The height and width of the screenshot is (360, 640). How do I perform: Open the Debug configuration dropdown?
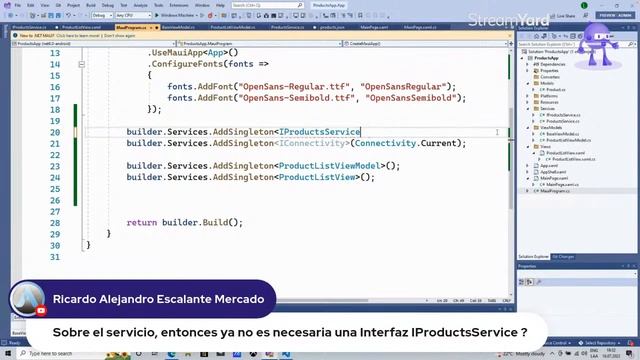[x=102, y=15]
